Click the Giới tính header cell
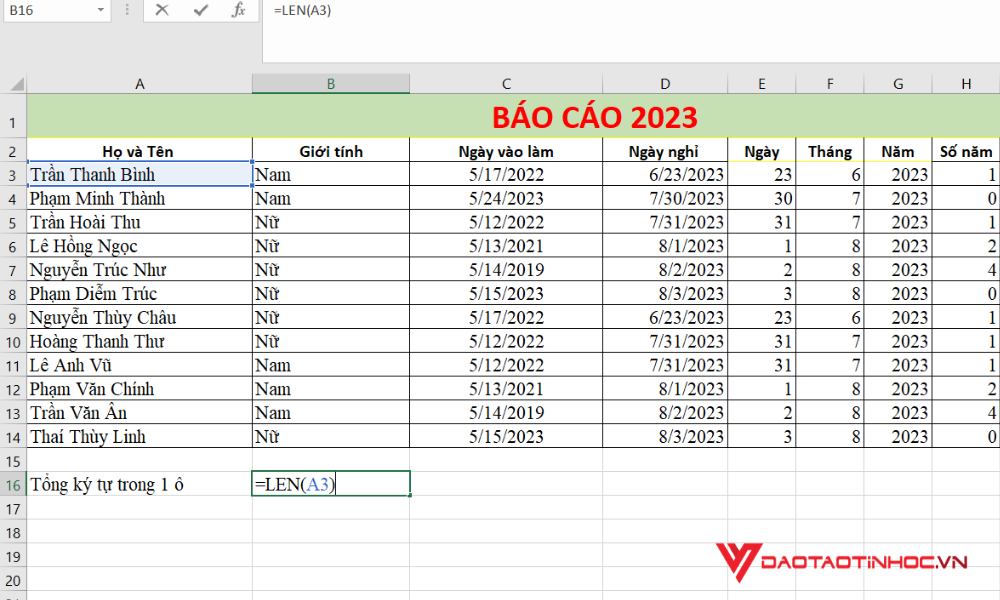Screen dimensions: 1000x600 click(331, 151)
